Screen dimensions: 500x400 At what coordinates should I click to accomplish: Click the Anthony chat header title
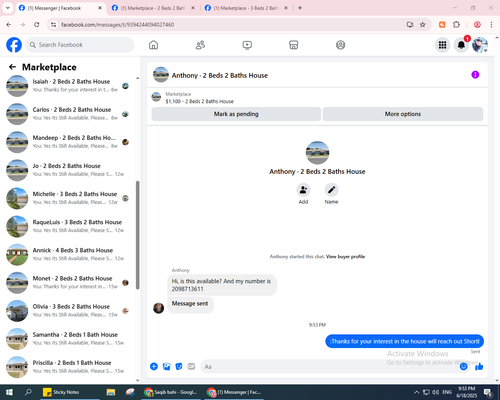pos(220,75)
